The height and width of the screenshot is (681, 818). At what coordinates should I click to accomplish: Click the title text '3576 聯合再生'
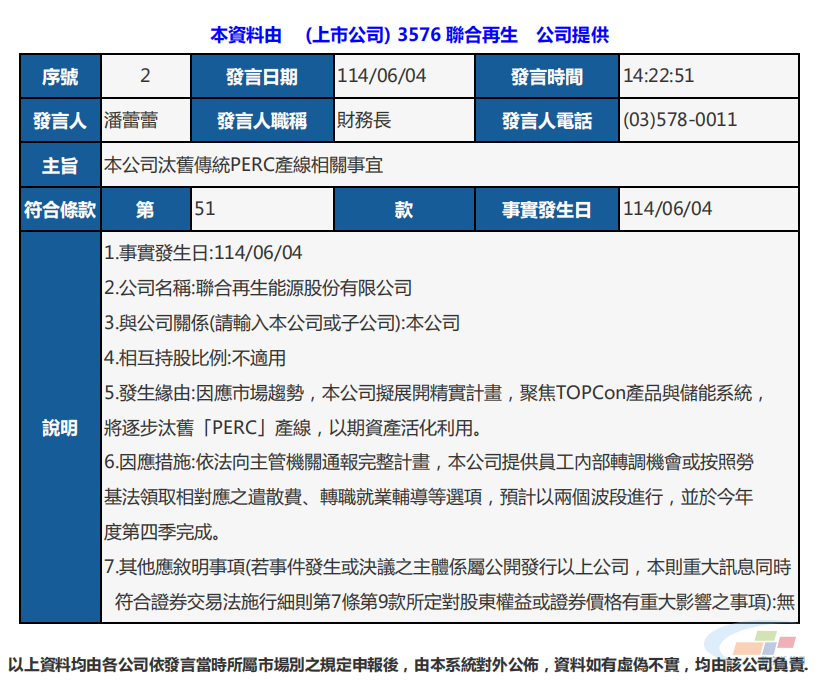[x=458, y=35]
